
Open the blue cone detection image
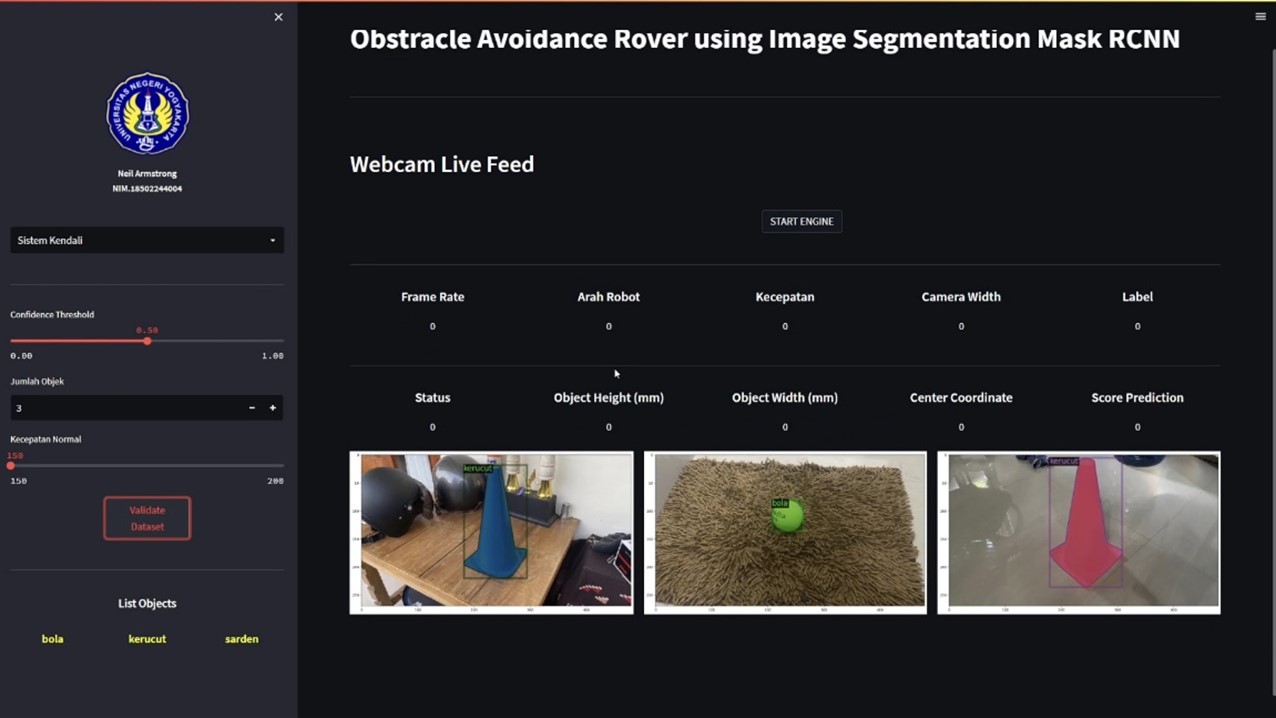491,533
